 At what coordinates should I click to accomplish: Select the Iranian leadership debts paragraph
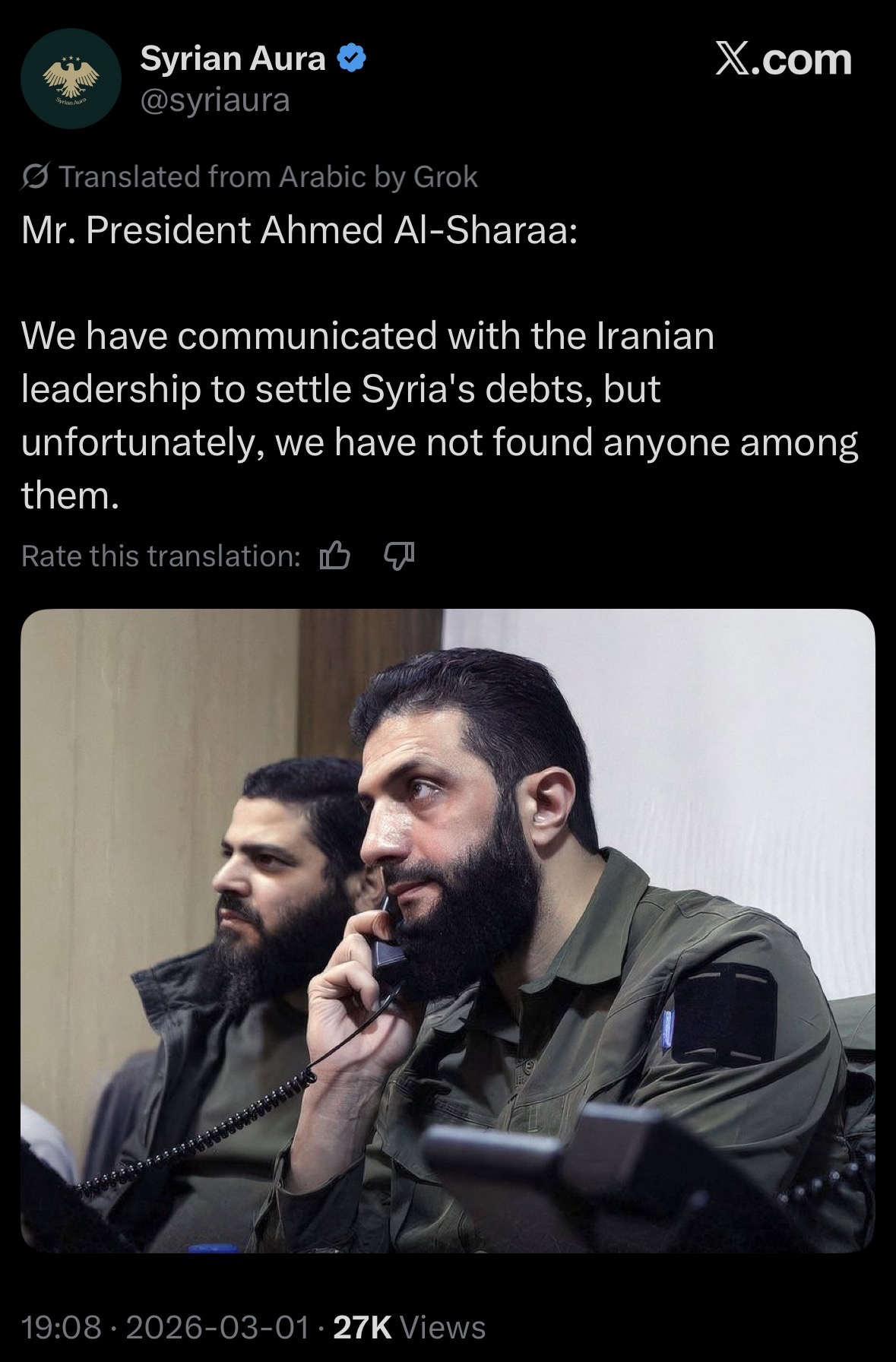click(x=440, y=415)
